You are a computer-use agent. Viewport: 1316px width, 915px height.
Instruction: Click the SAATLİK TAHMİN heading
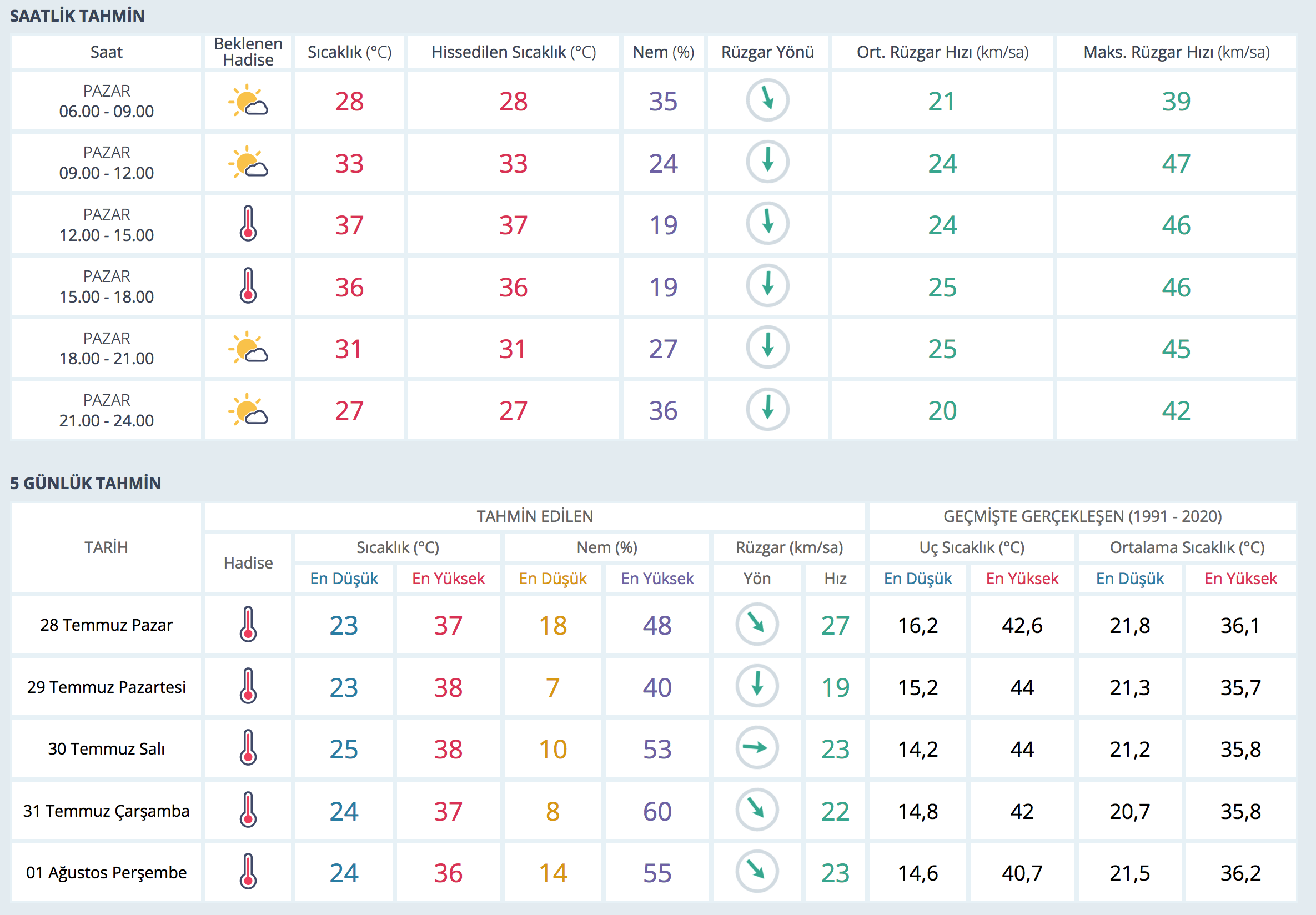[77, 16]
